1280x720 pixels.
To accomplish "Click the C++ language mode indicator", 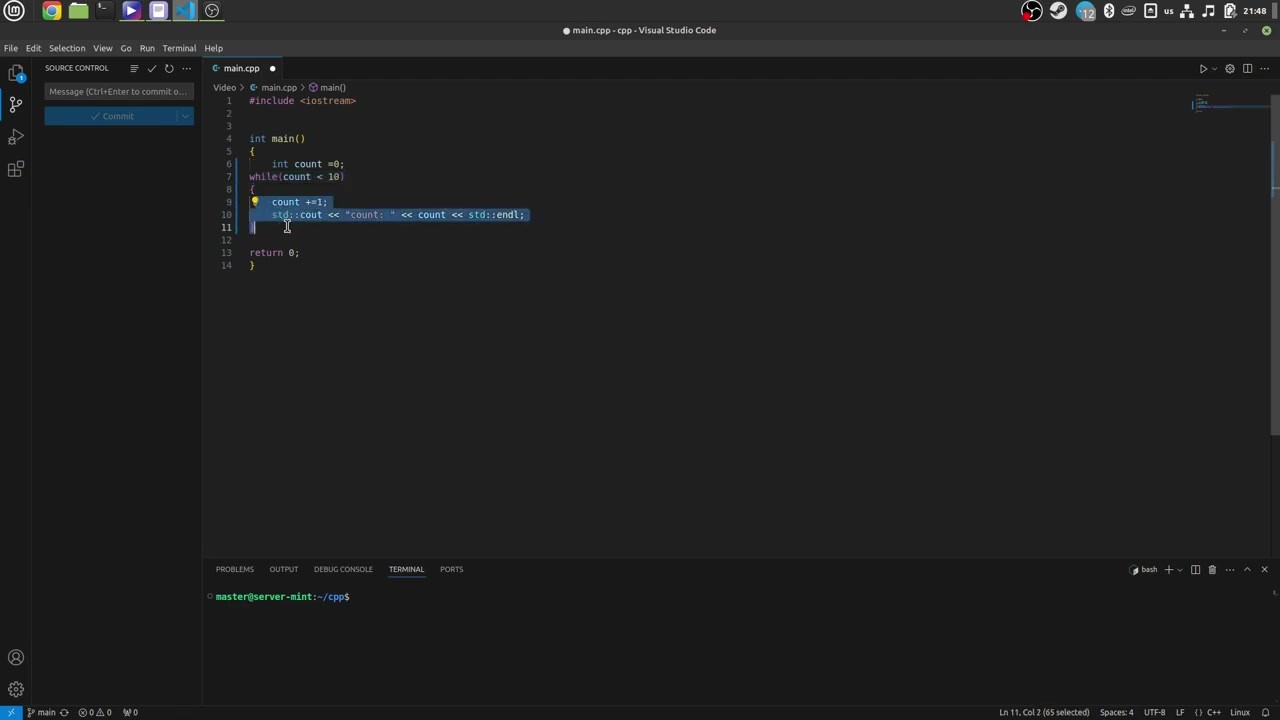I will pos(1213,713).
